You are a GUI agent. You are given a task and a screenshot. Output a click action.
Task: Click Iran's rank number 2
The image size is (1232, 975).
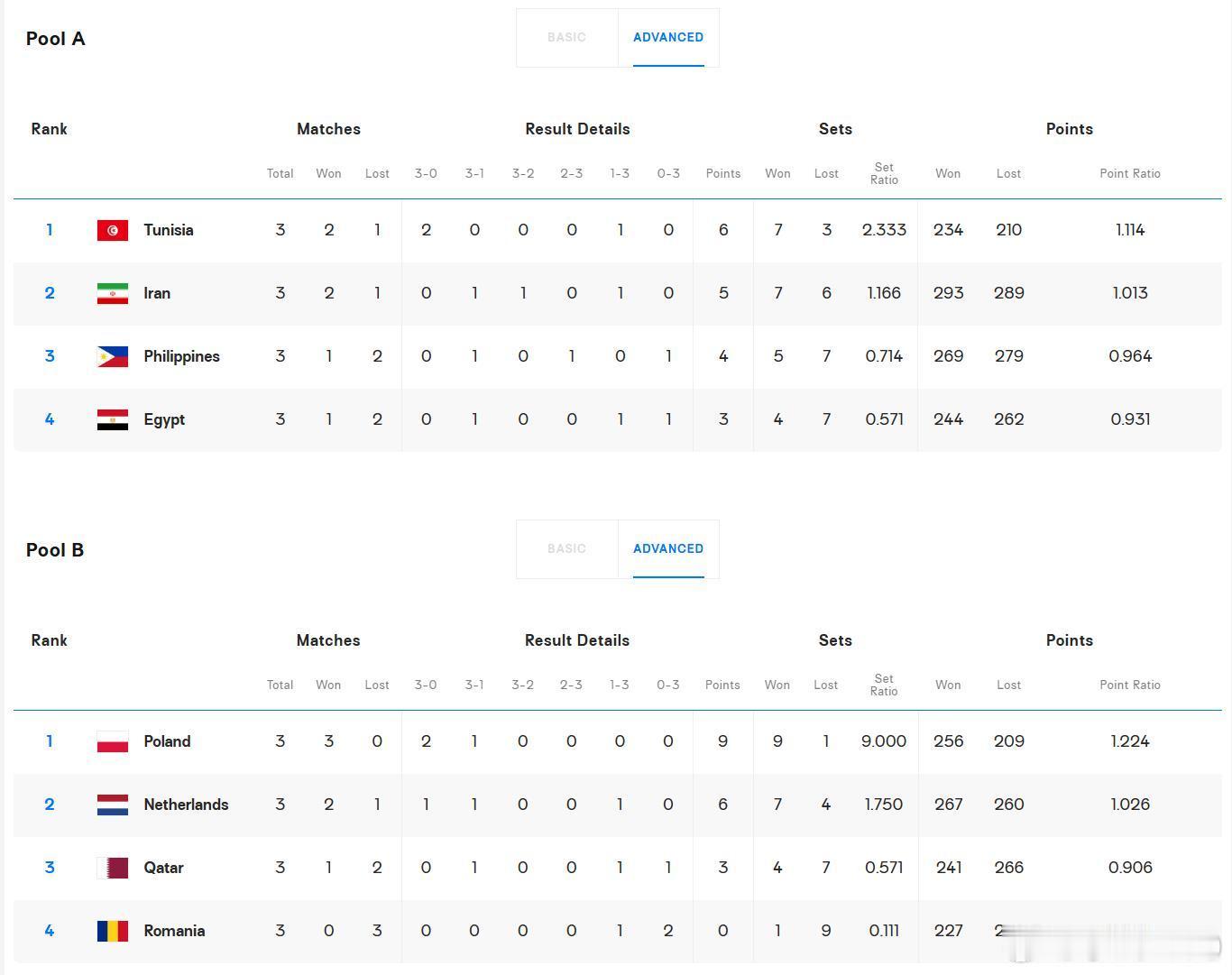tap(50, 293)
